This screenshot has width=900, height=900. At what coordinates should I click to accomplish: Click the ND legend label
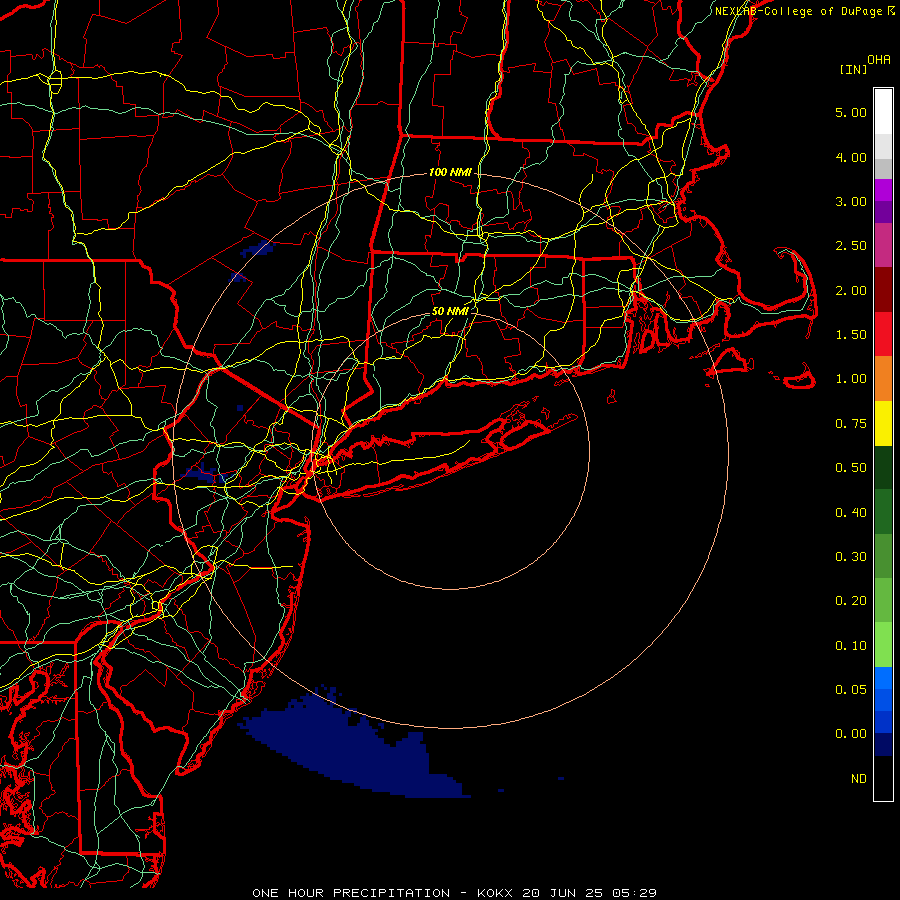coord(859,779)
